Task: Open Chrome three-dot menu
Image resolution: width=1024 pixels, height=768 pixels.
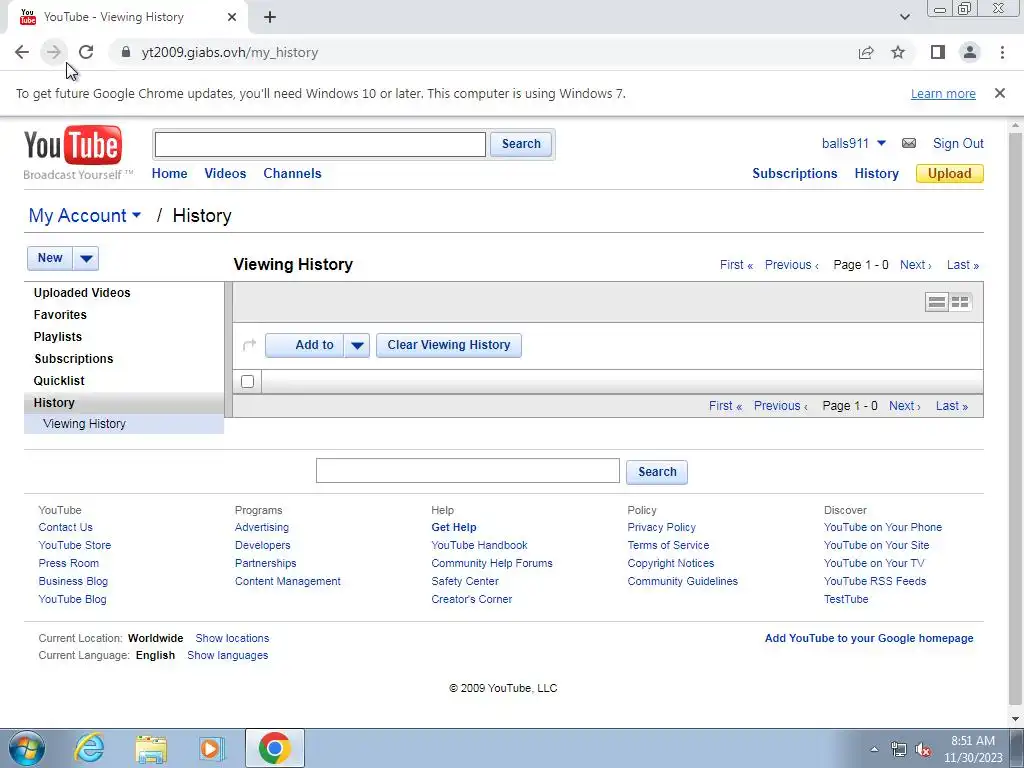Action: tap(1002, 52)
